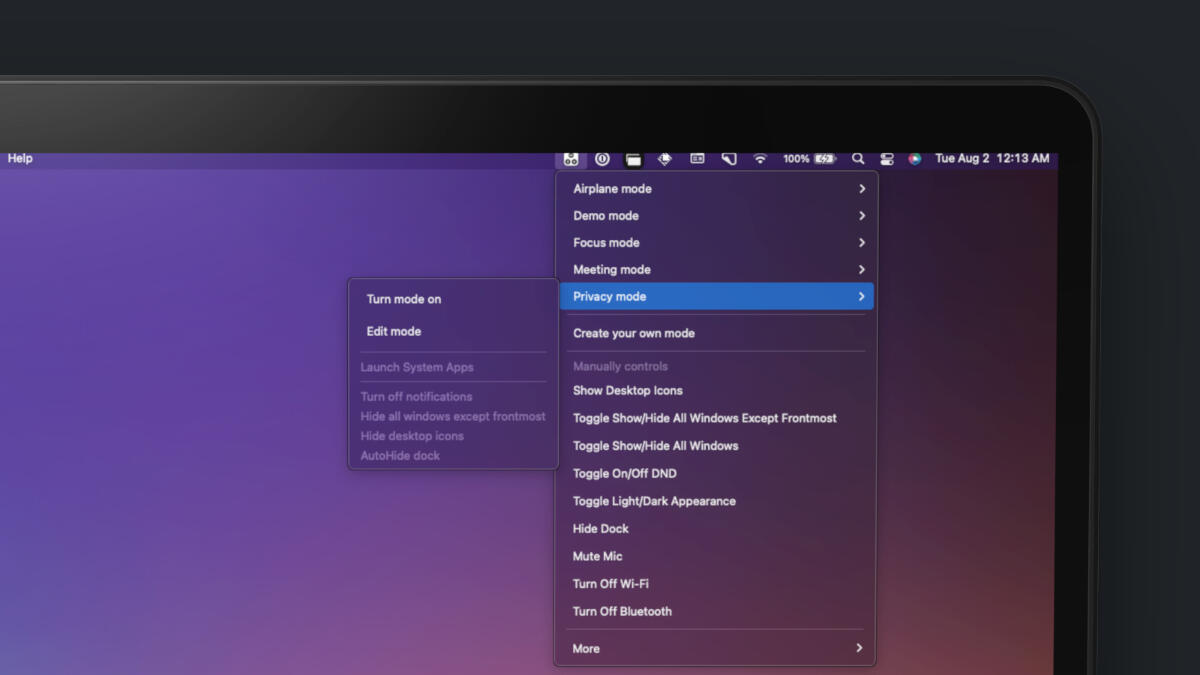
Task: Open the Wi-Fi status icon
Action: coord(760,159)
